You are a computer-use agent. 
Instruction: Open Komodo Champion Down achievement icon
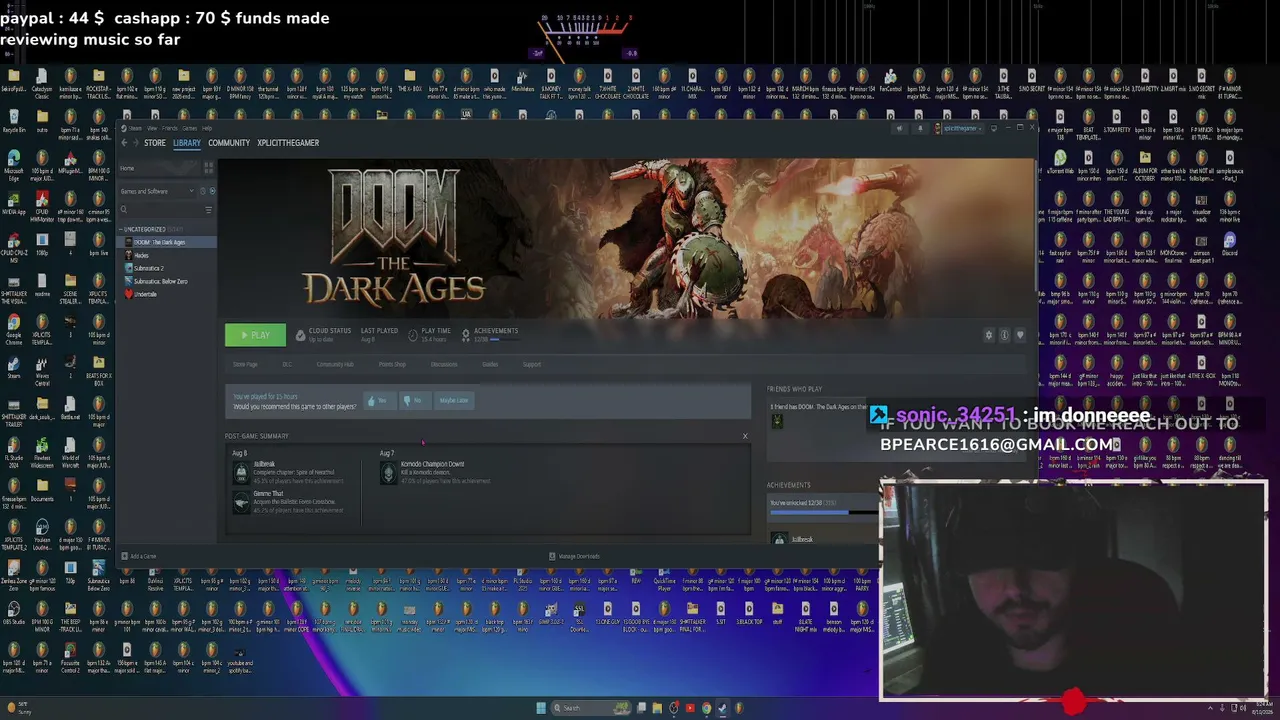(388, 473)
